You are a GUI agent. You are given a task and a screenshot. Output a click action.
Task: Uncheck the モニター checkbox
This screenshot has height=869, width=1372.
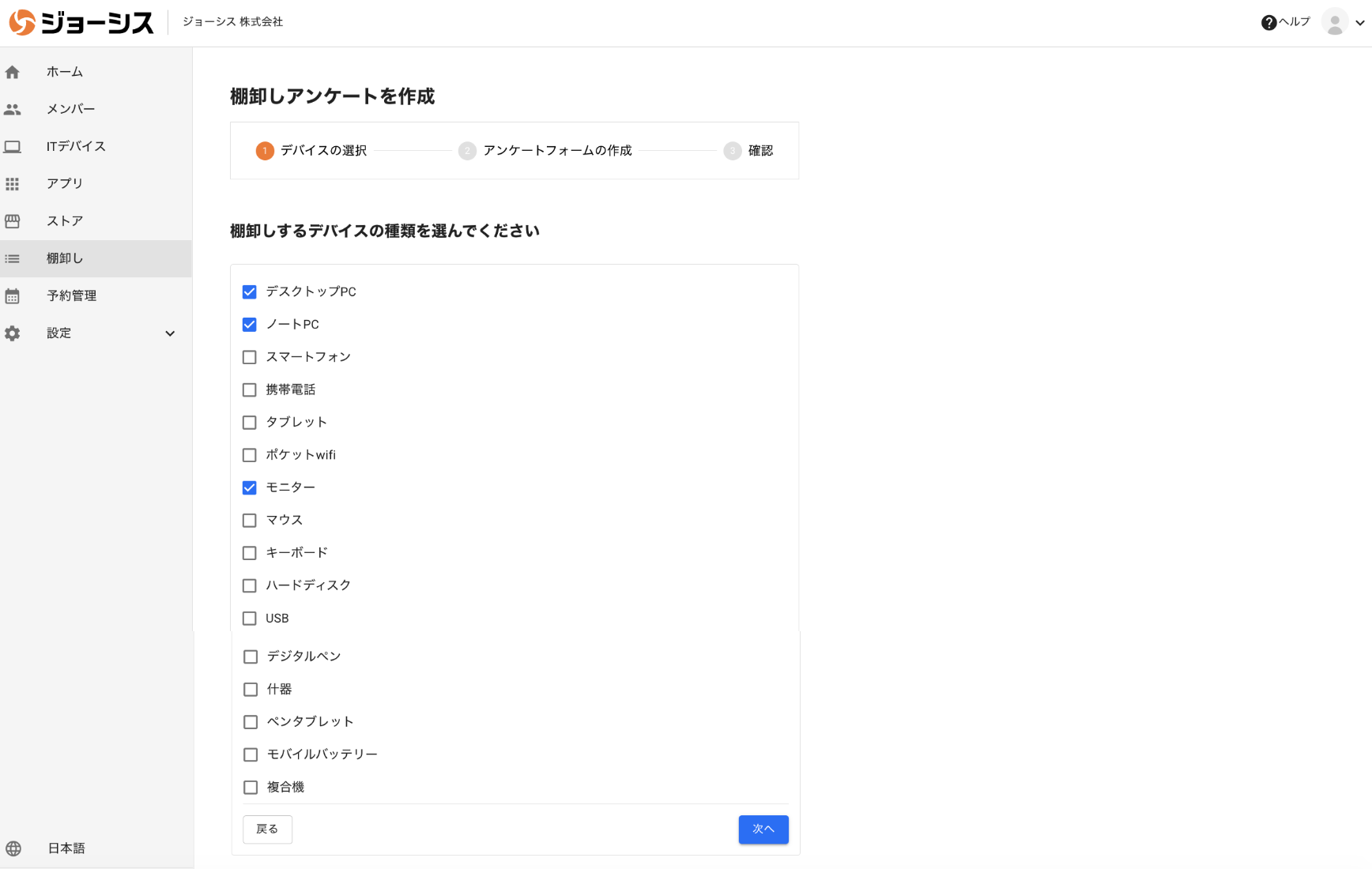[x=250, y=487]
